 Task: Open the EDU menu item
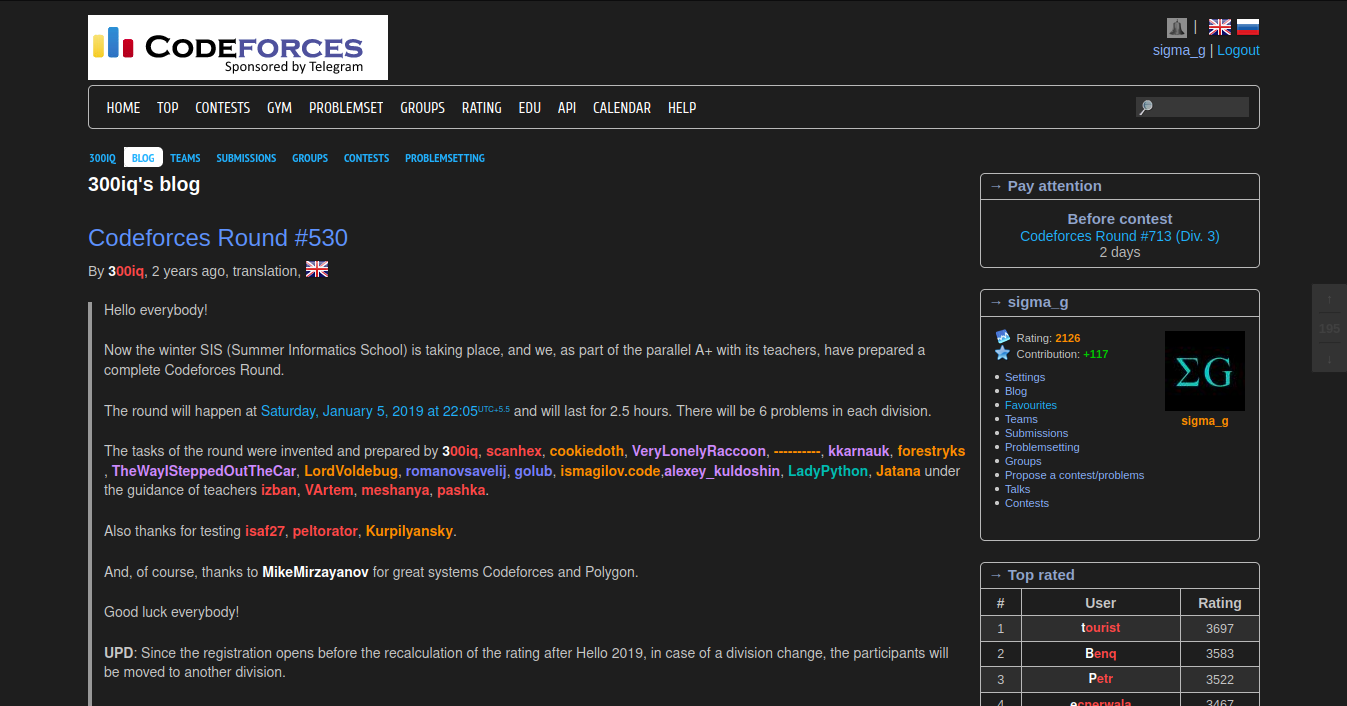pyautogui.click(x=530, y=107)
